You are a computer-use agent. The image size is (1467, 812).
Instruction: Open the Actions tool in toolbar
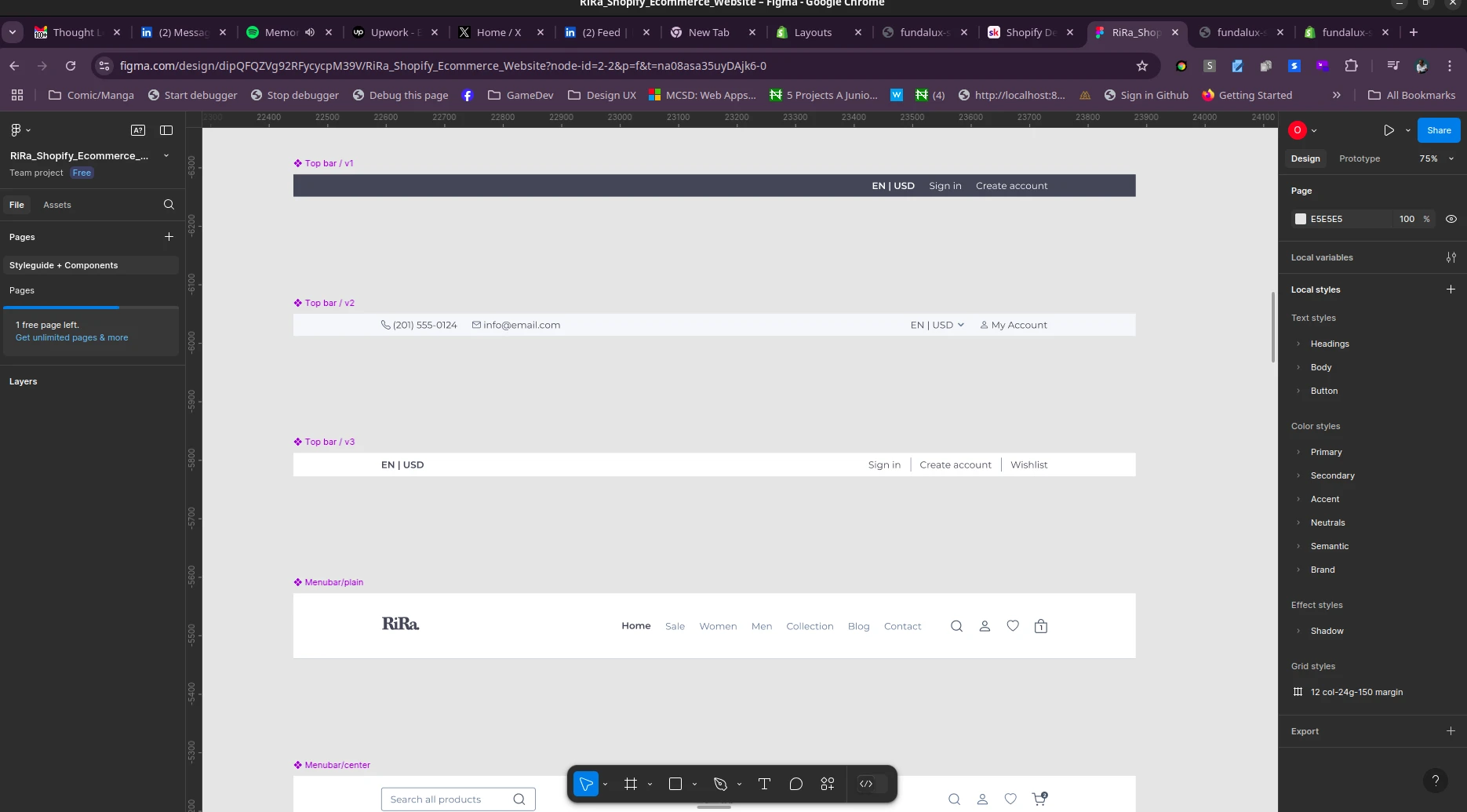(x=827, y=784)
